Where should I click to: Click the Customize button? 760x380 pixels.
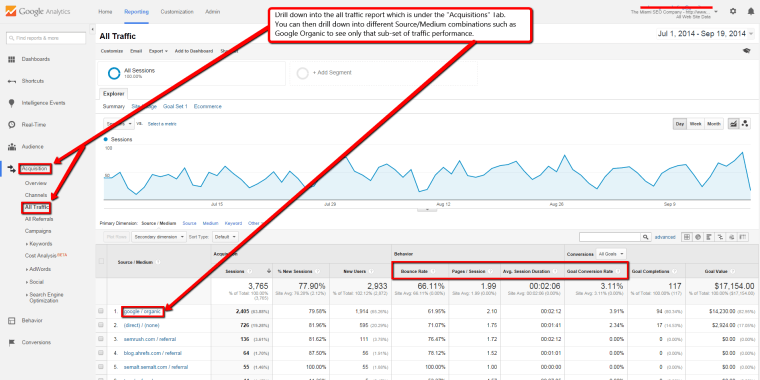click(111, 51)
